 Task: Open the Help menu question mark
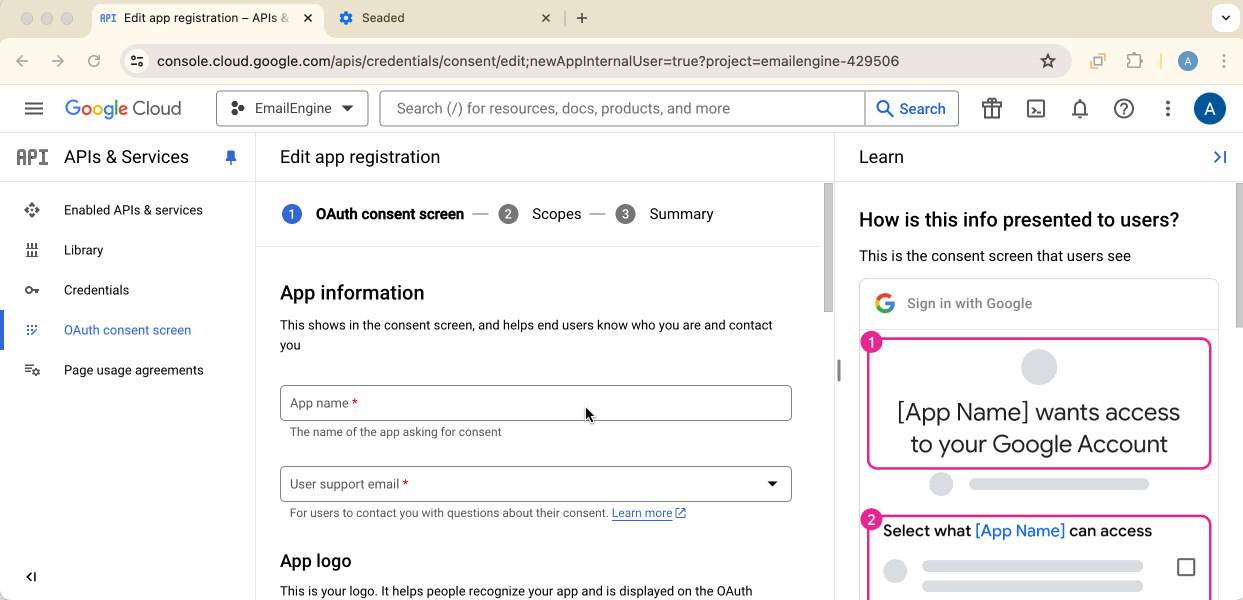pos(1123,108)
